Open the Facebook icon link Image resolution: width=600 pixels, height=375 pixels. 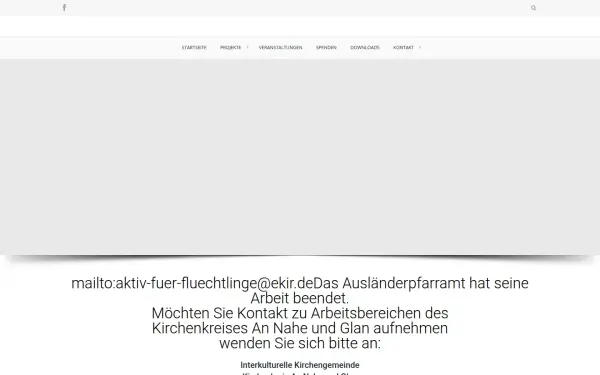pyautogui.click(x=64, y=8)
